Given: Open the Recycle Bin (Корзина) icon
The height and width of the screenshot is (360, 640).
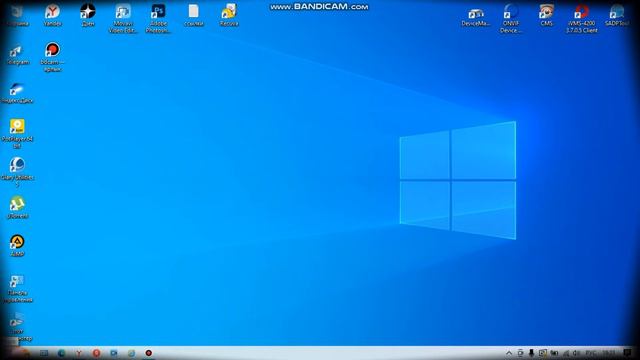Looking at the screenshot, I should [17, 15].
